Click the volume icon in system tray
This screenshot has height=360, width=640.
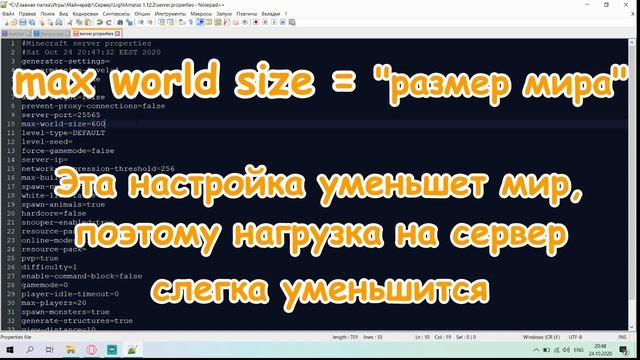click(566, 350)
